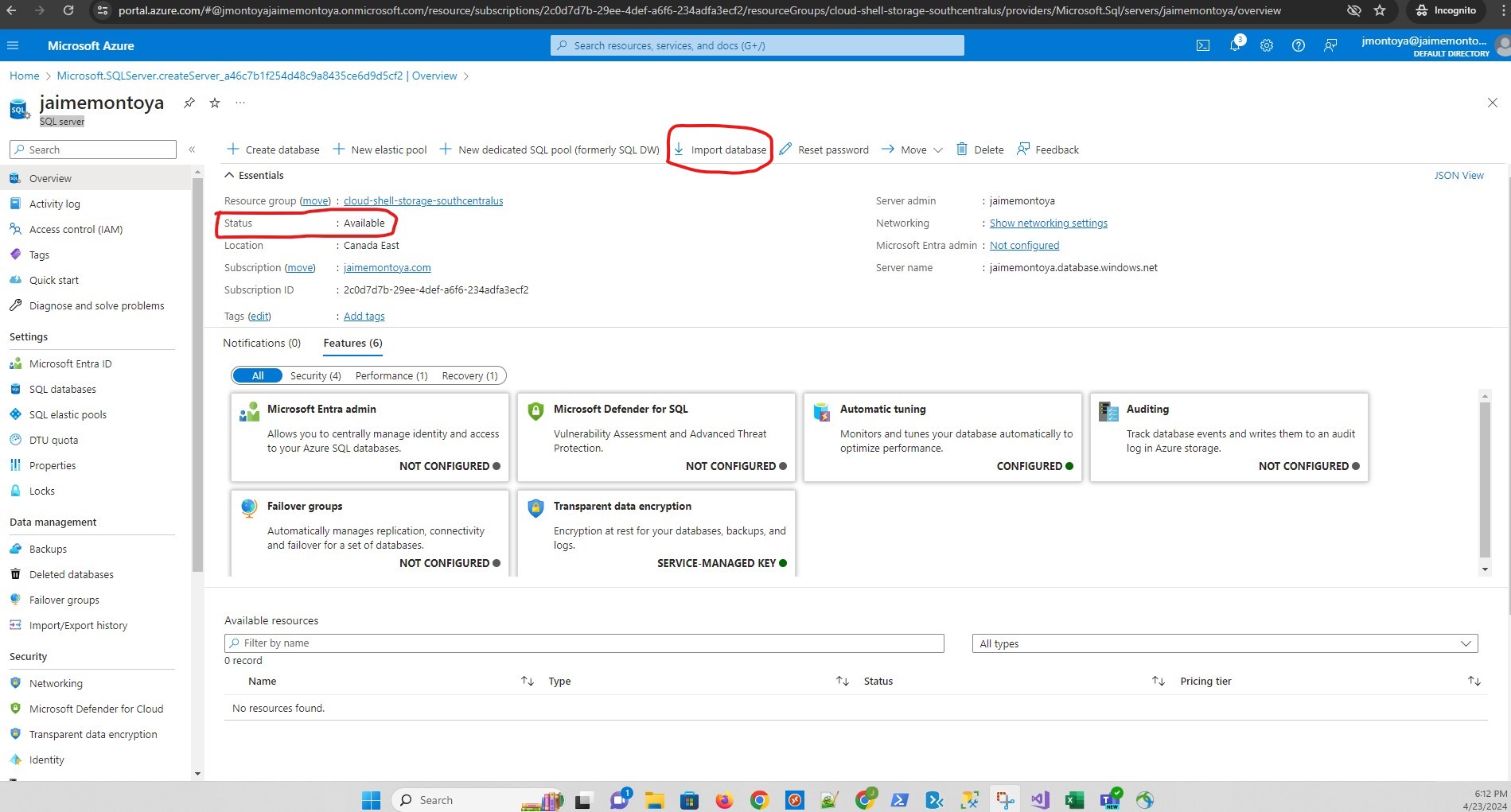The width and height of the screenshot is (1511, 812).
Task: Open Automatic tuning feature card
Action: point(943,437)
